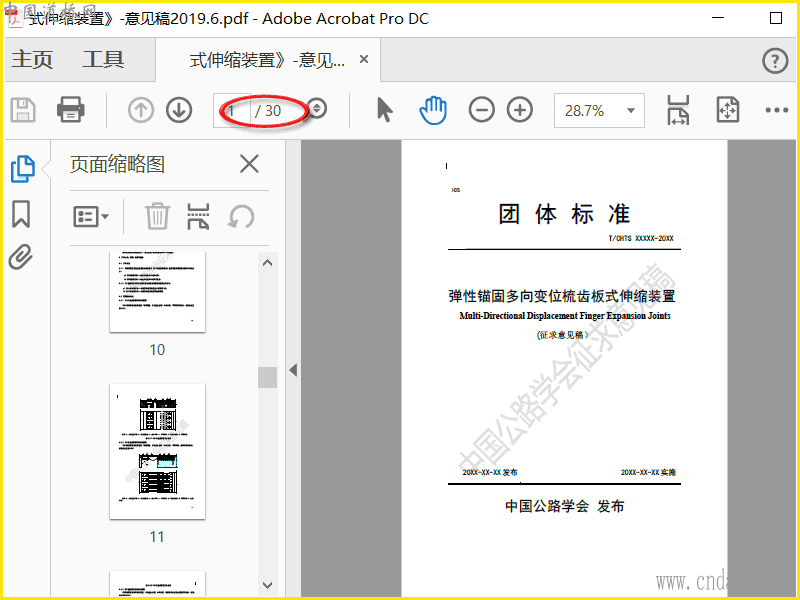Viewport: 800px width, 600px height.
Task: Click the current page number field
Action: (x=232, y=110)
